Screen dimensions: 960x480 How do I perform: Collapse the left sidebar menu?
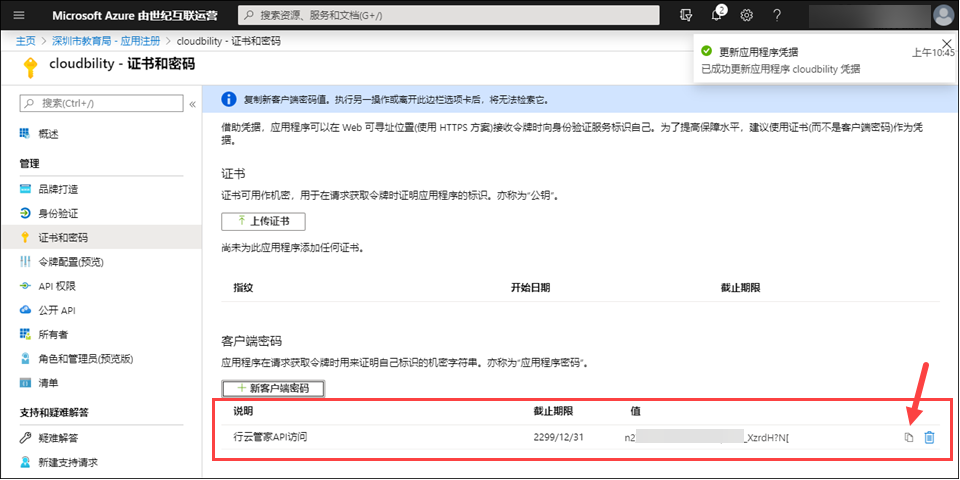point(192,103)
